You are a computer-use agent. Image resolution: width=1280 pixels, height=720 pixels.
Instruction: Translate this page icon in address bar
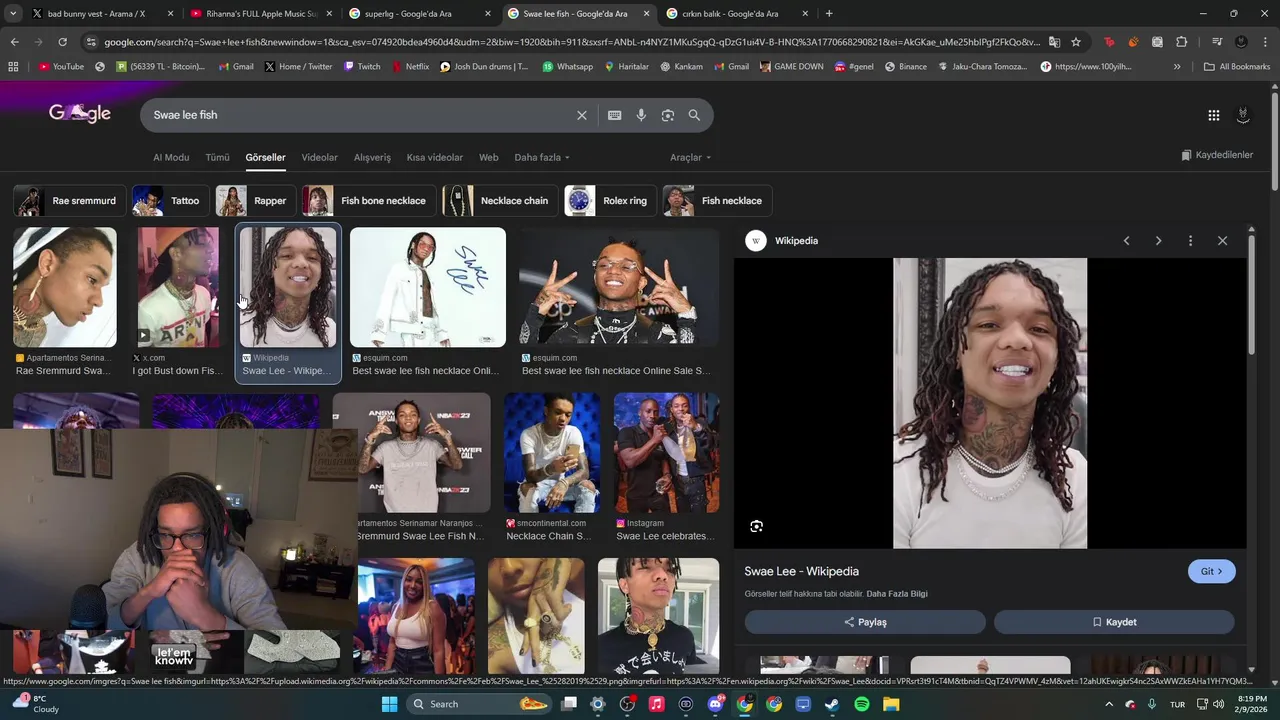click(1054, 42)
